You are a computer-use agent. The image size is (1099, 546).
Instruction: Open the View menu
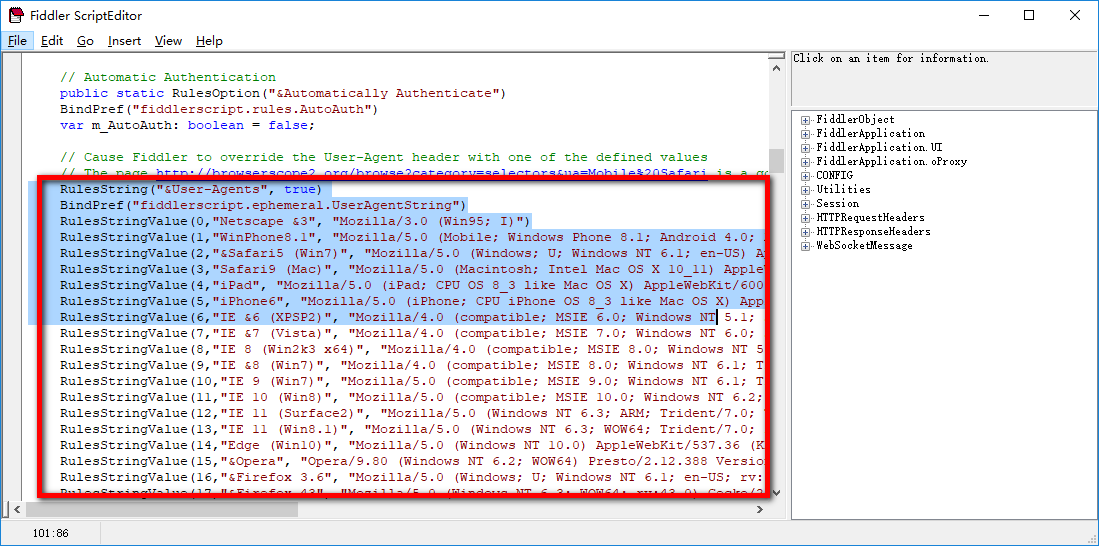[x=168, y=41]
